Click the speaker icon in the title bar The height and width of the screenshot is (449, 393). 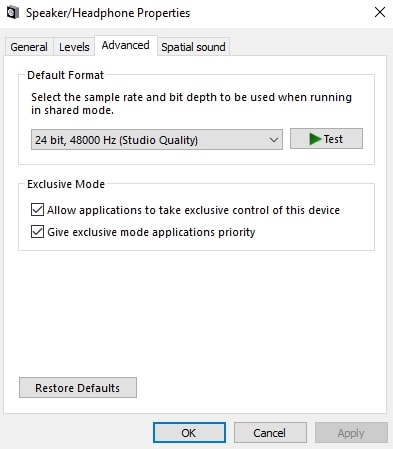coord(13,13)
